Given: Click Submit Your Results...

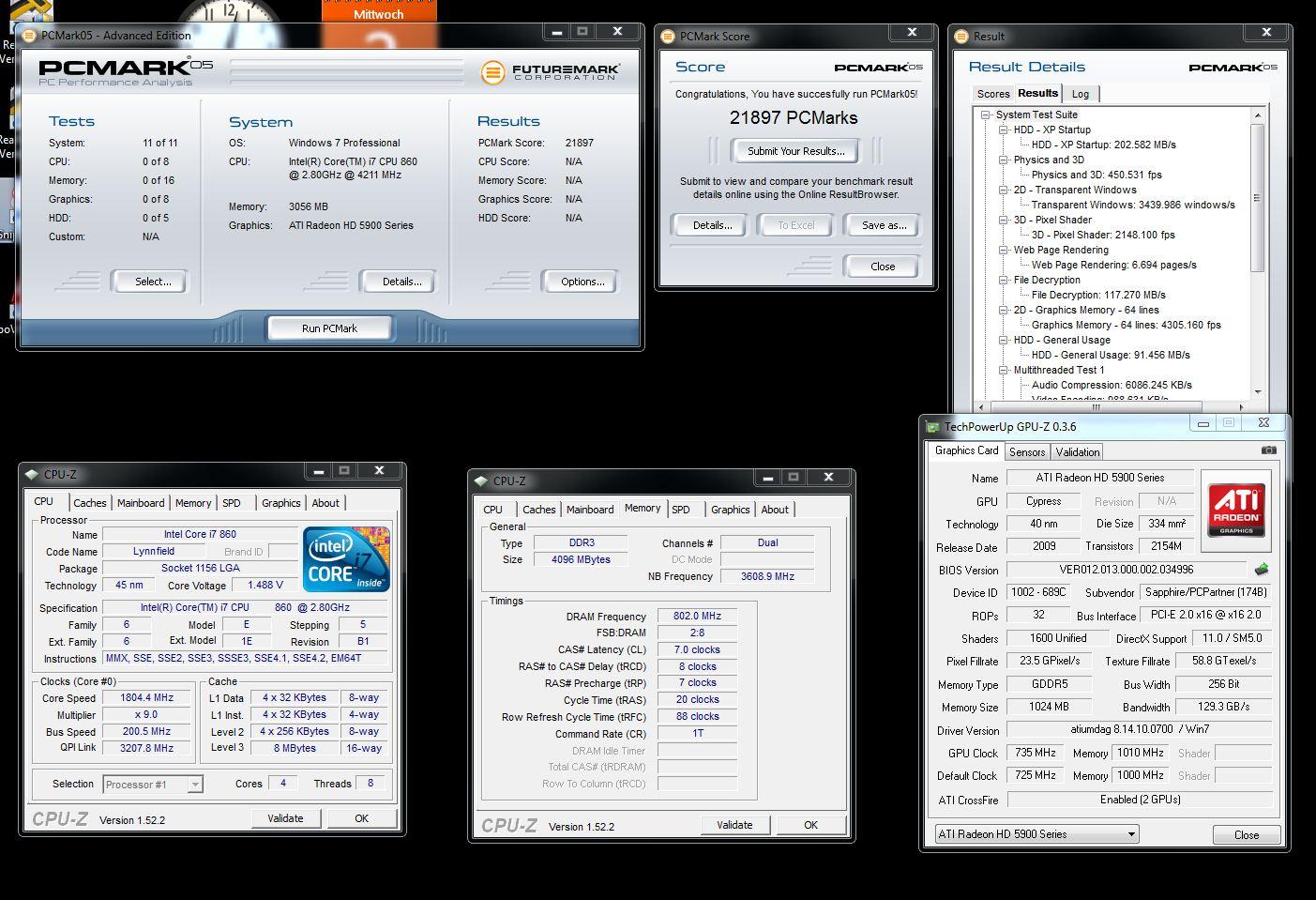Looking at the screenshot, I should [795, 151].
